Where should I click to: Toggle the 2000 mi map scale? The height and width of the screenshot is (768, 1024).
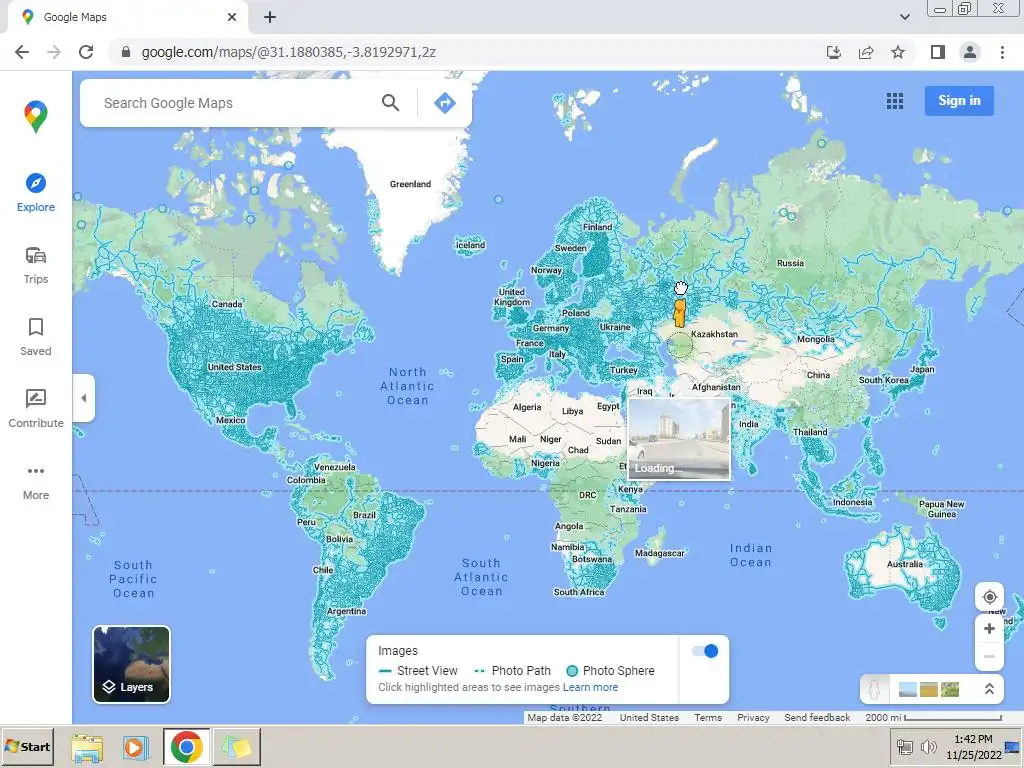[933, 717]
